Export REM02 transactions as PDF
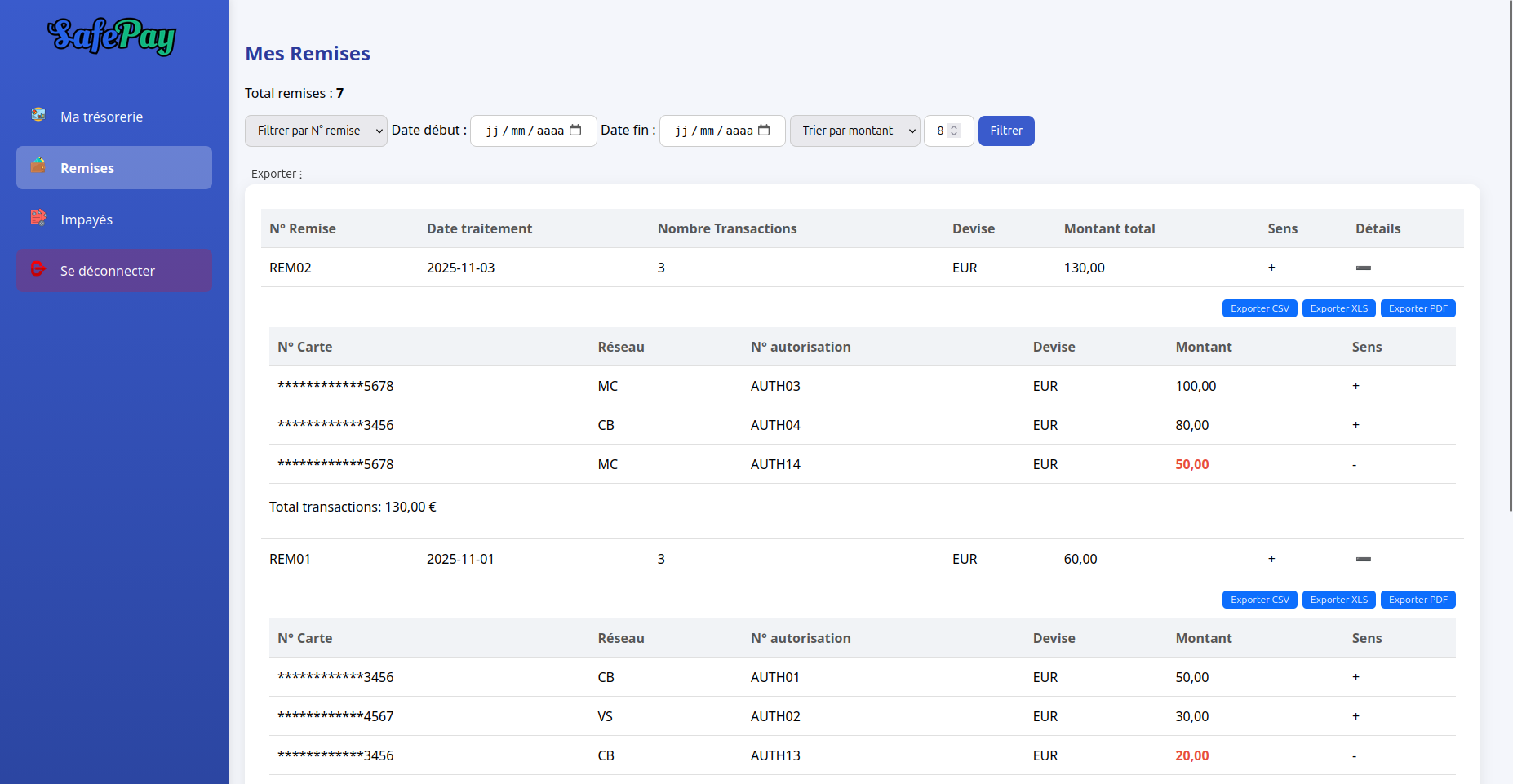1513x784 pixels. [x=1418, y=308]
